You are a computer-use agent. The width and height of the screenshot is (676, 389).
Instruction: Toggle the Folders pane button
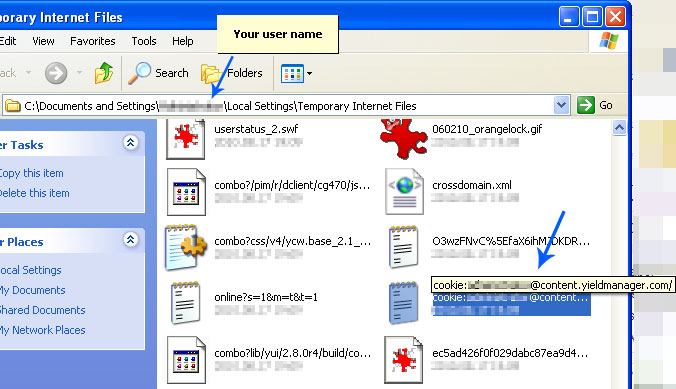point(232,73)
